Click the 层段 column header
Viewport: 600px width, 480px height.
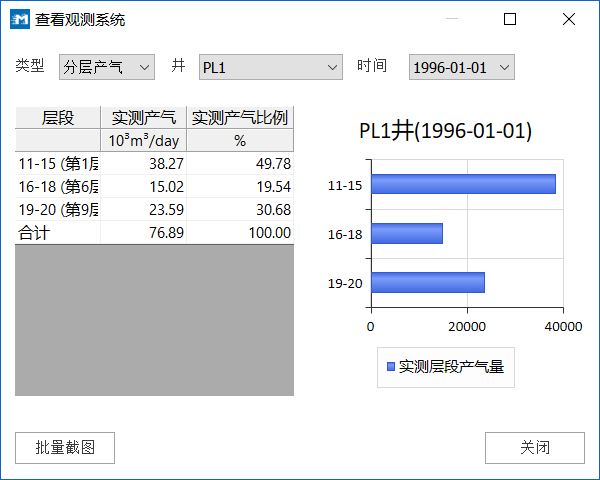58,118
